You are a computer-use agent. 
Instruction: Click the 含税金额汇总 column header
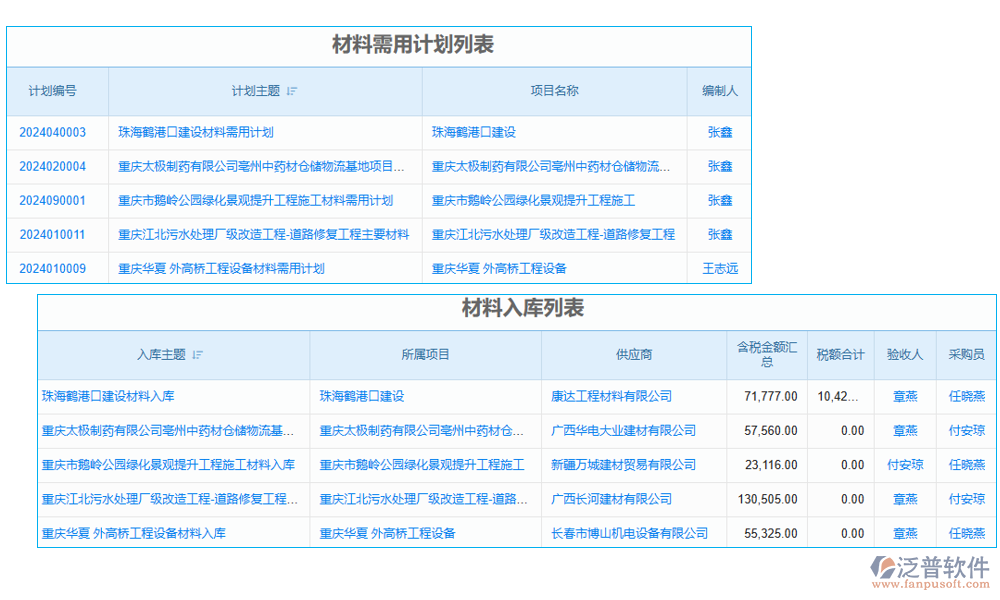(767, 354)
